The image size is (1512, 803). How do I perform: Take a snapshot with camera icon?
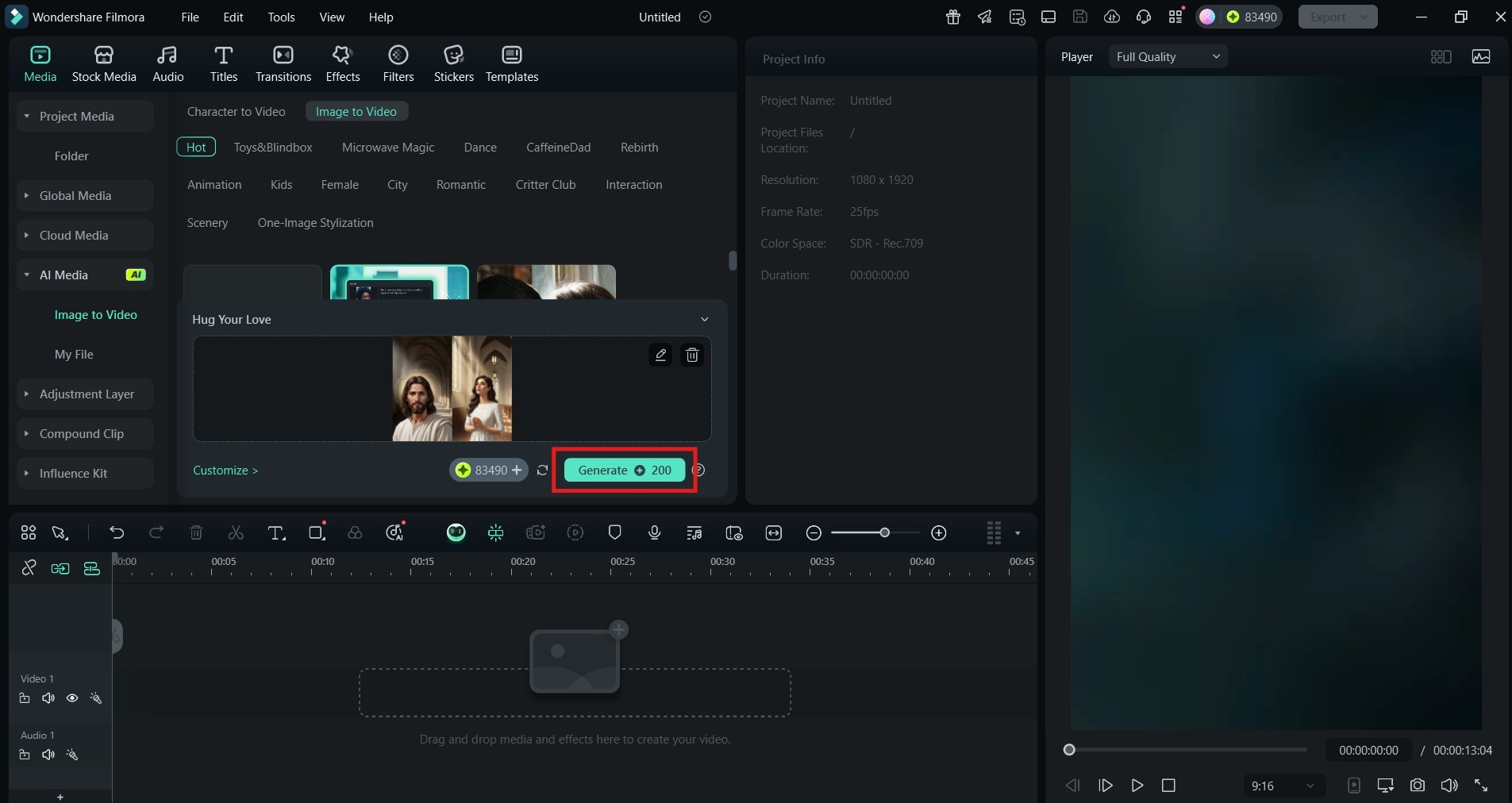click(1418, 786)
